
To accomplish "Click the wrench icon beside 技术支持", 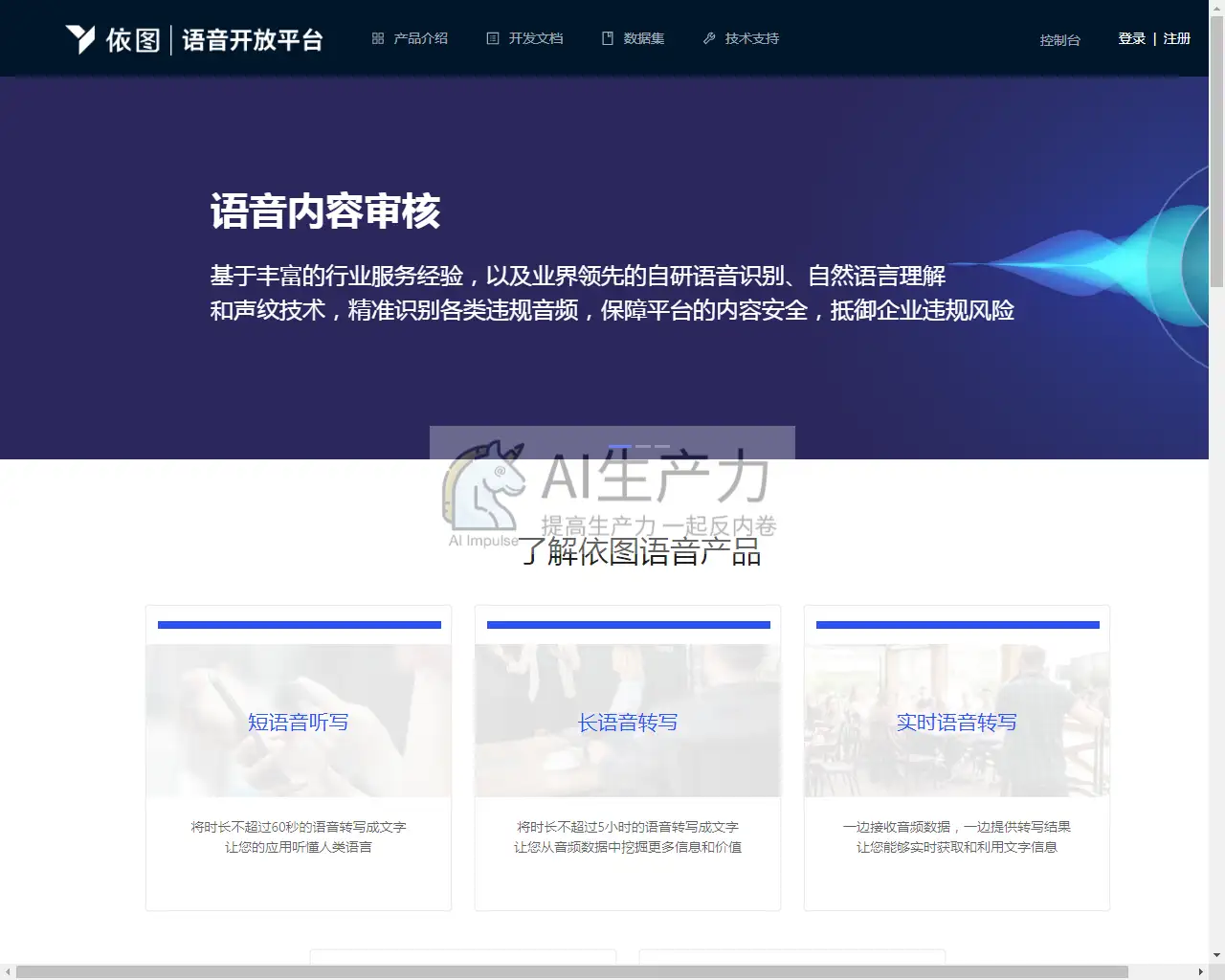I will pos(709,38).
